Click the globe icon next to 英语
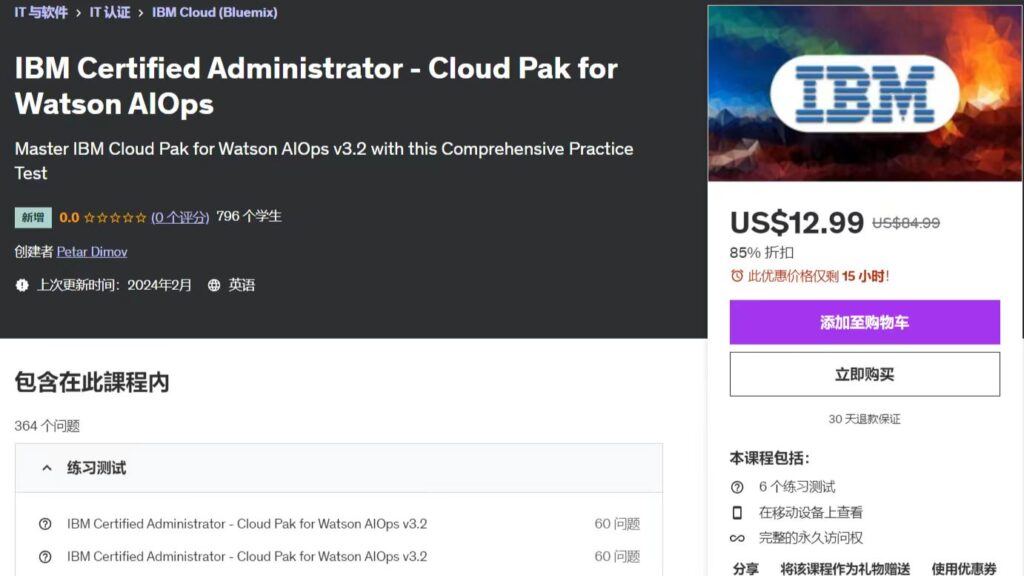 click(x=214, y=285)
